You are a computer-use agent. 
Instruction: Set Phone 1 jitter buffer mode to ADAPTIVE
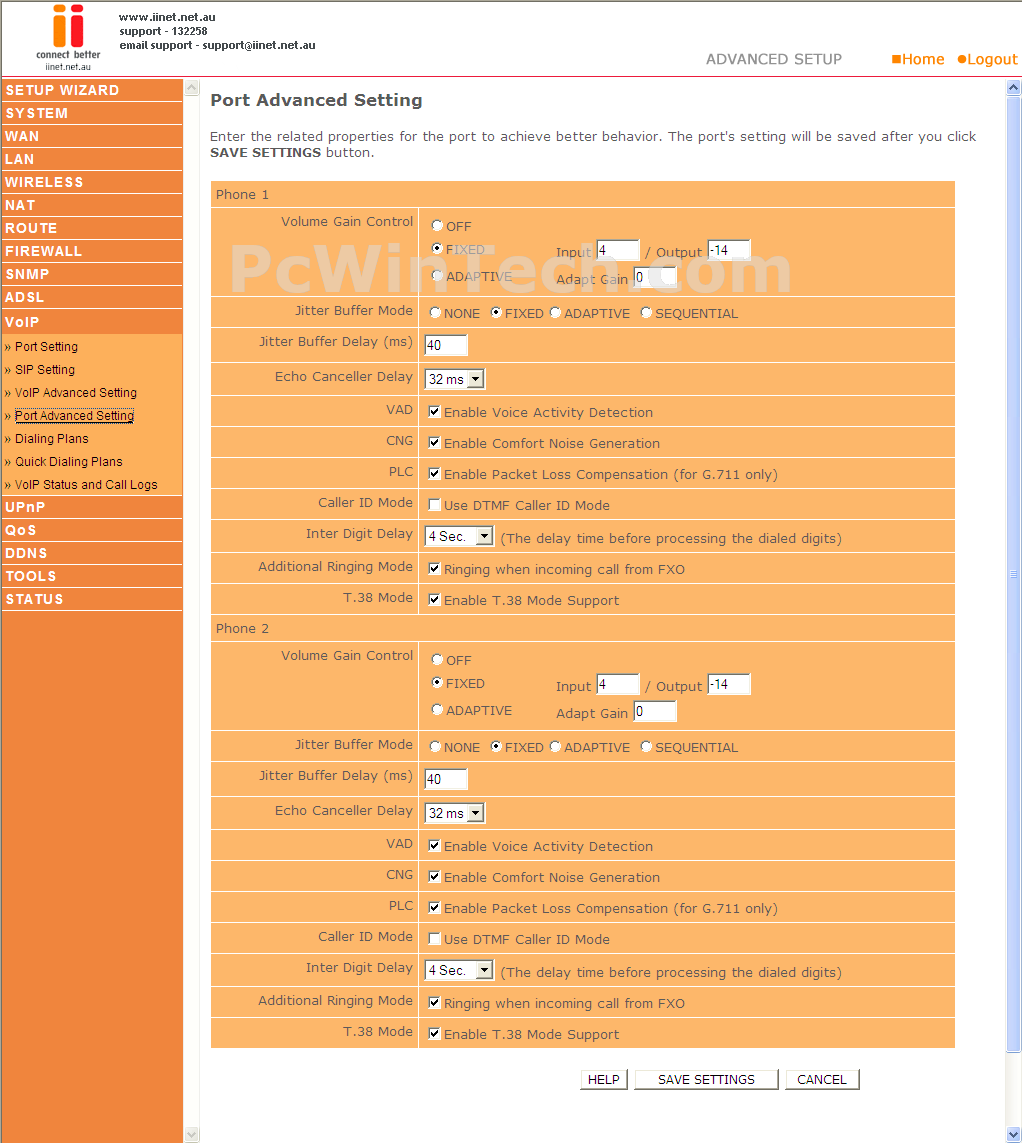point(555,313)
